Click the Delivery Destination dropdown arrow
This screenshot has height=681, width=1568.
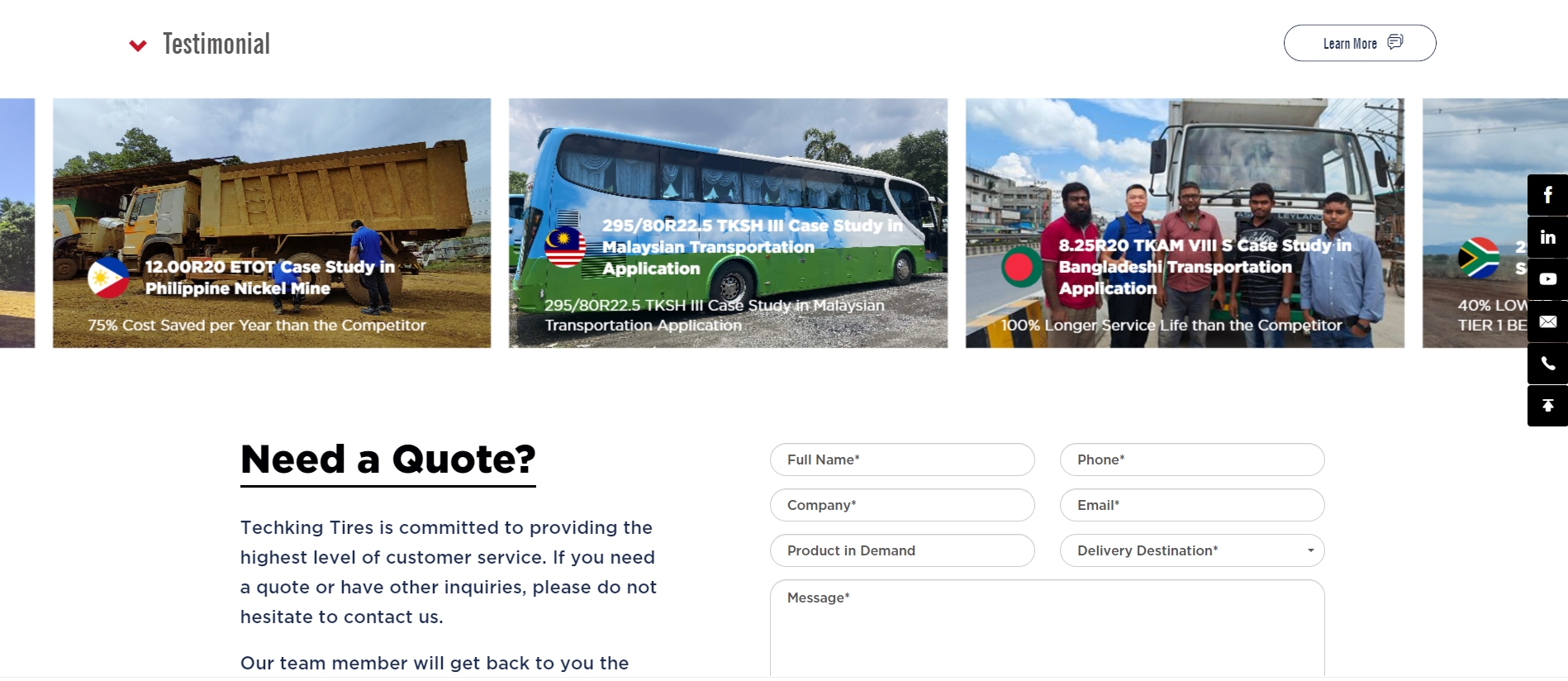point(1310,550)
